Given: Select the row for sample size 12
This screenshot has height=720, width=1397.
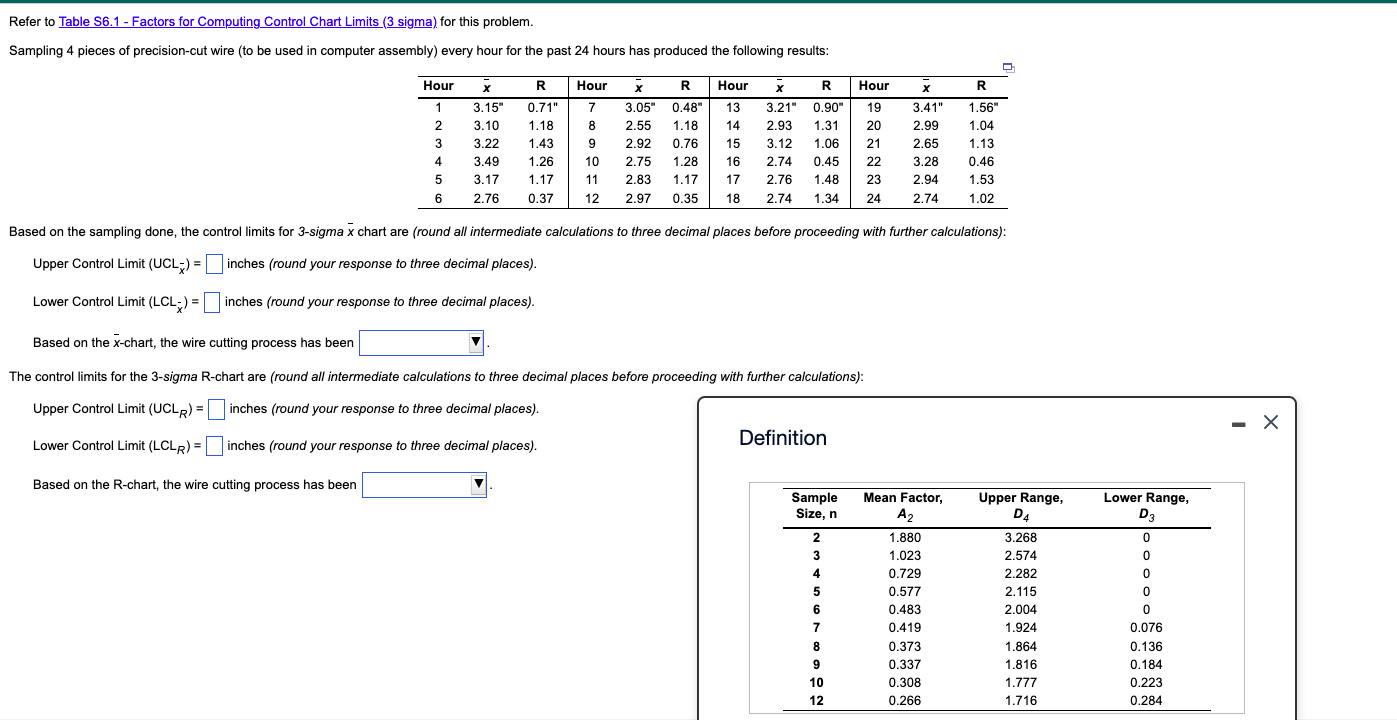Looking at the screenshot, I should [x=817, y=700].
